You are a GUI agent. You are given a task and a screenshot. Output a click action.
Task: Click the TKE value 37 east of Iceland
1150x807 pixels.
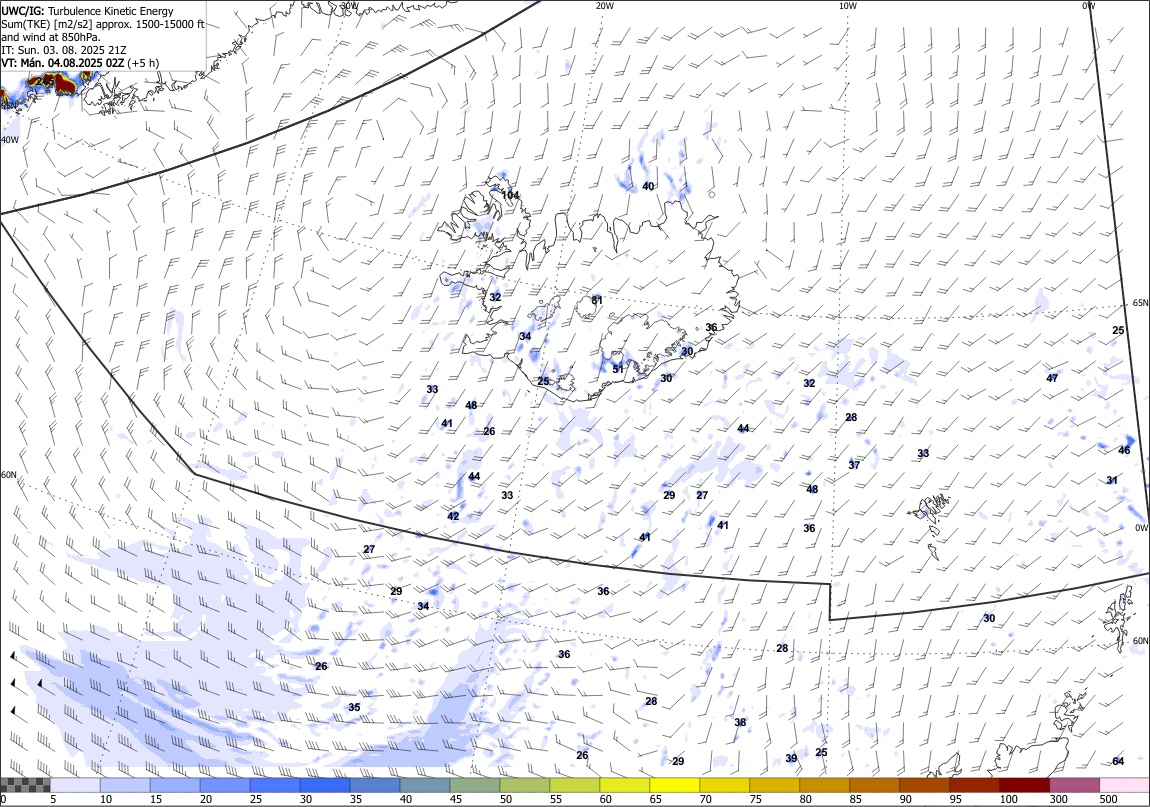[854, 465]
